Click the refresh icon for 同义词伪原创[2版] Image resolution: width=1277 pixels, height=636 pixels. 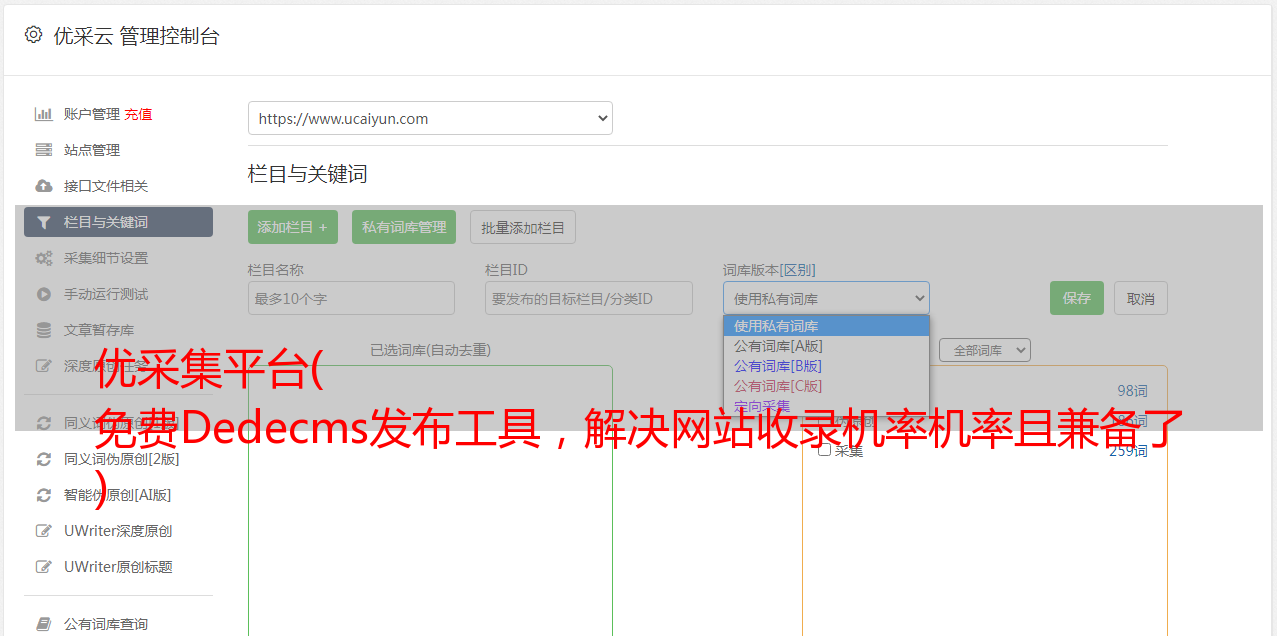click(x=44, y=459)
